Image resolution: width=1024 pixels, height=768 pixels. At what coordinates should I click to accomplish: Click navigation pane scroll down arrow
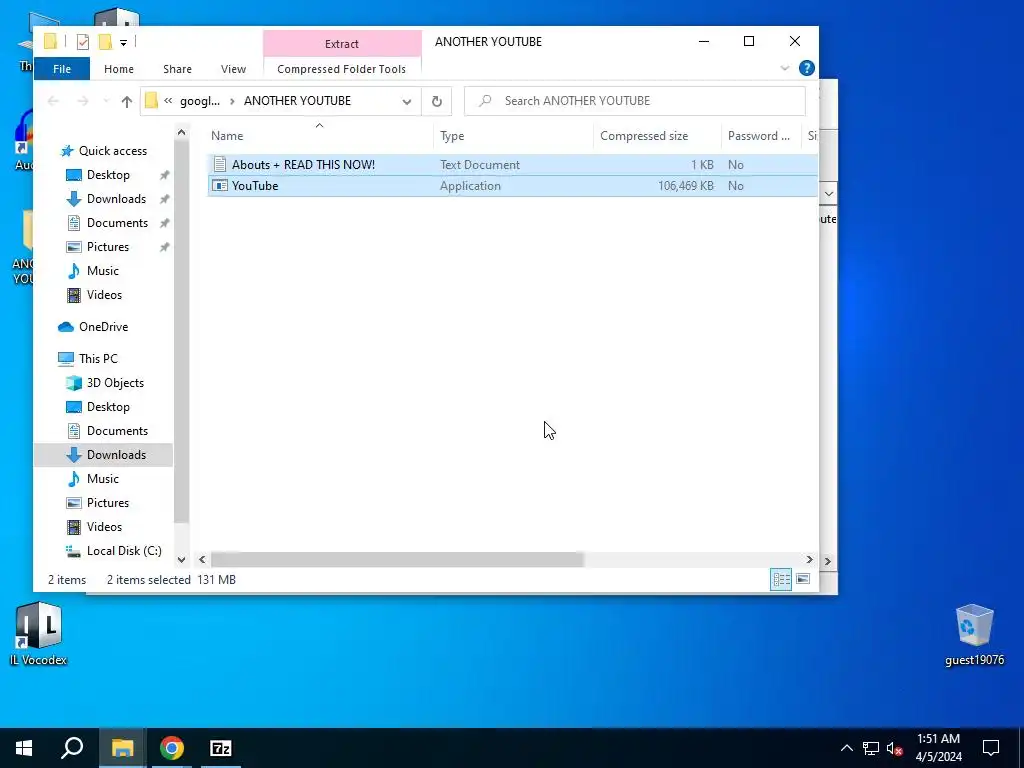click(182, 560)
